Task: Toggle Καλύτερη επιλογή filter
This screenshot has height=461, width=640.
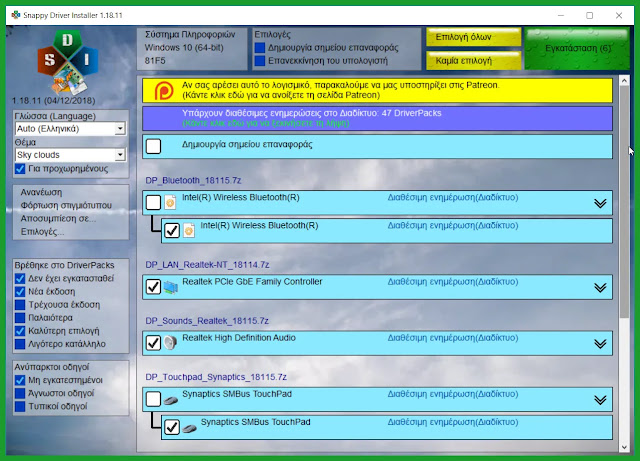Action: [20, 331]
